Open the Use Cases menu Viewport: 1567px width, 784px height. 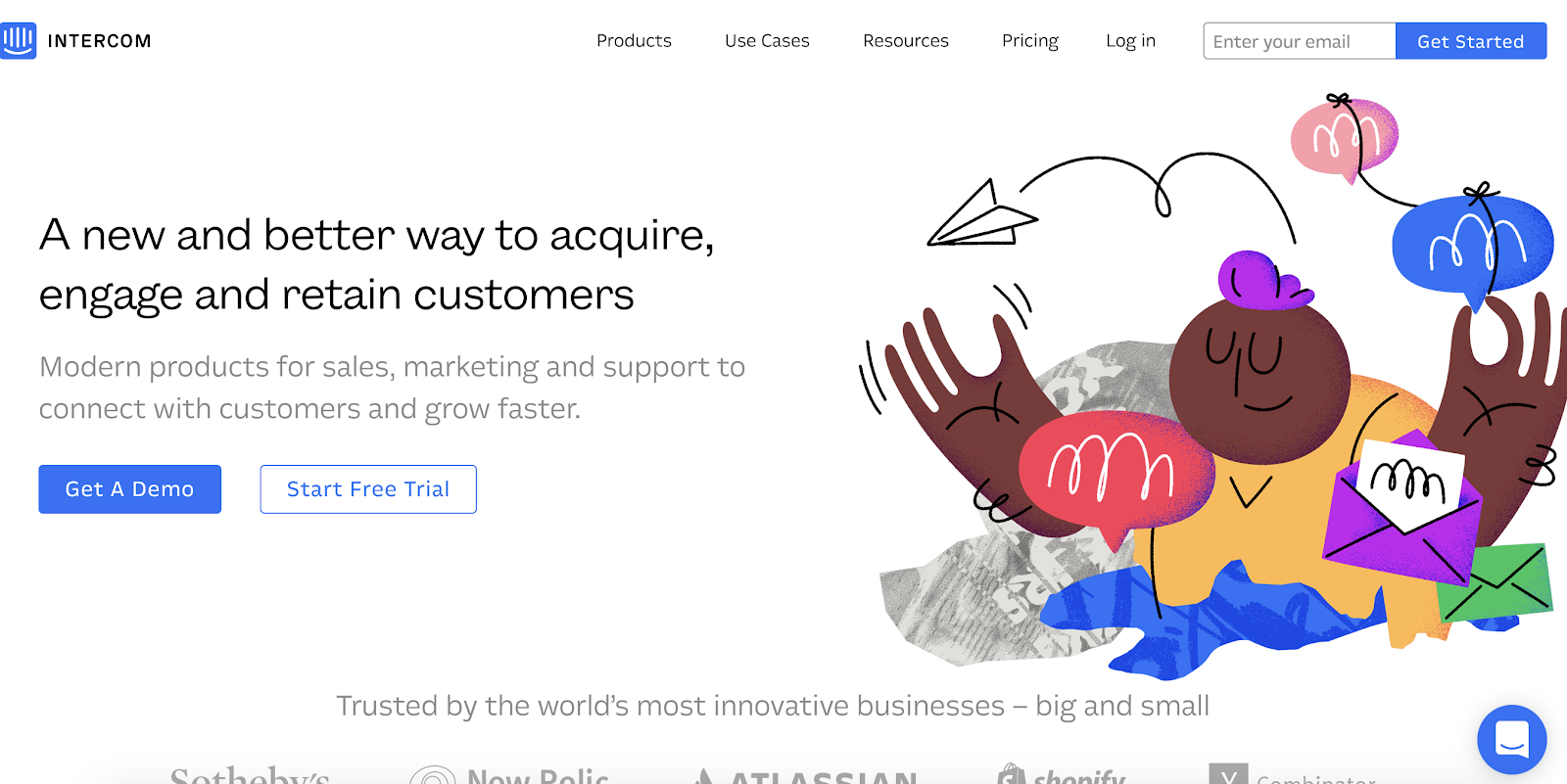point(767,41)
